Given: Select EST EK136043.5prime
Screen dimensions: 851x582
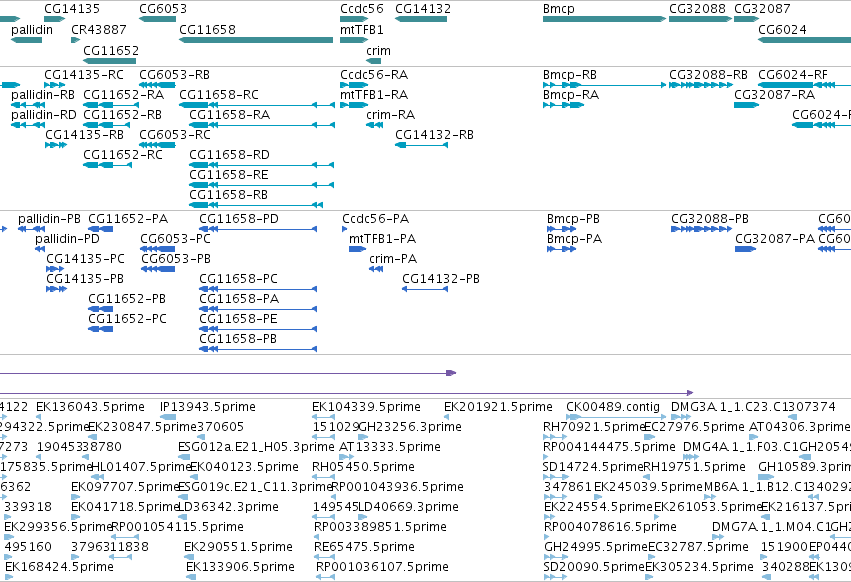Looking at the screenshot, I should point(39,417).
